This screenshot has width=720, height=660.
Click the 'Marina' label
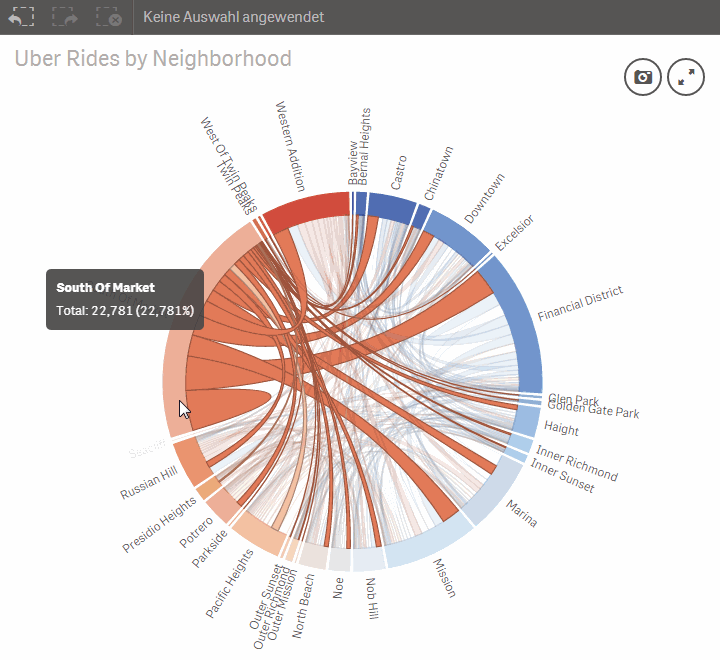(522, 513)
